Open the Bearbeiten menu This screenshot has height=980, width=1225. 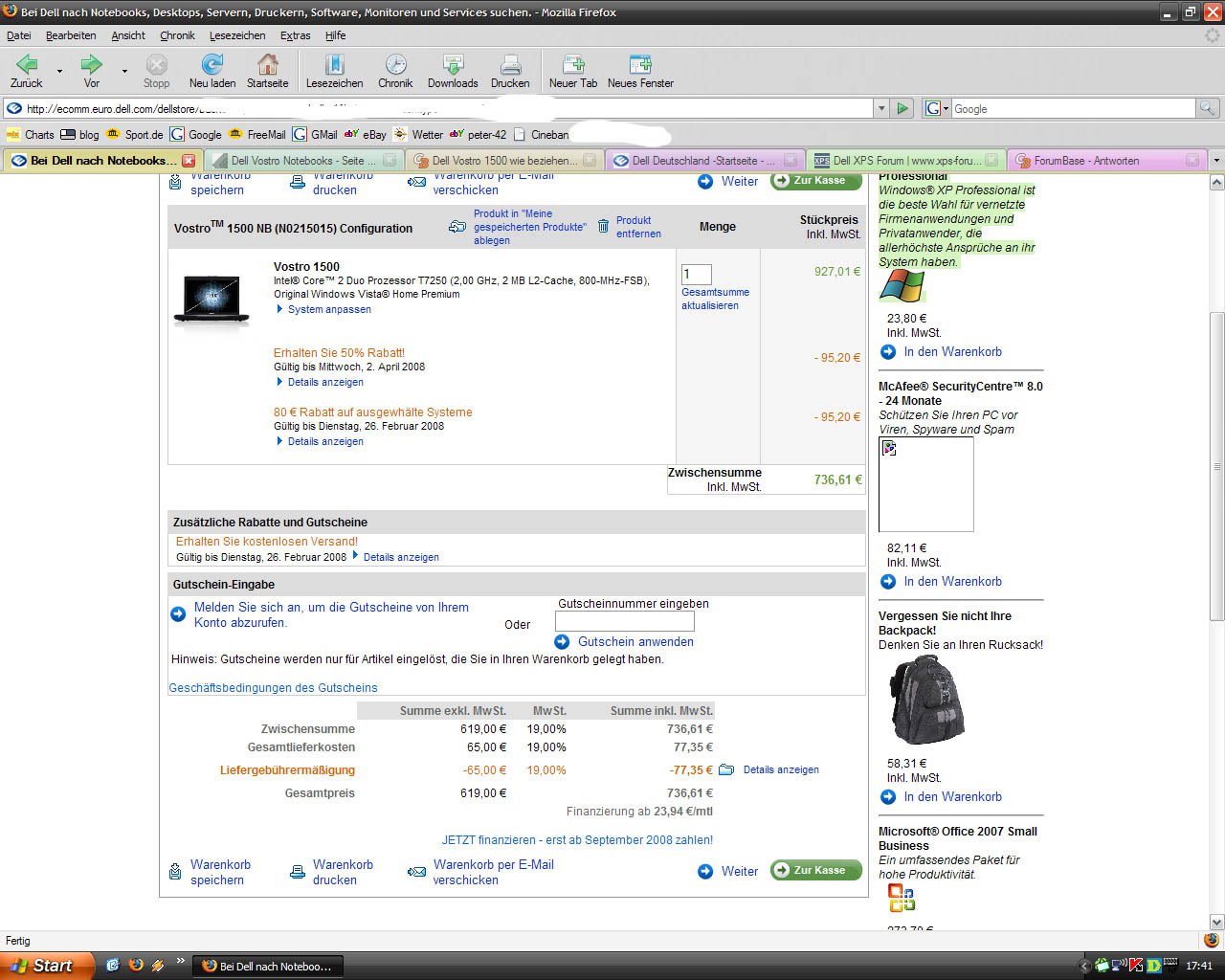[71, 35]
